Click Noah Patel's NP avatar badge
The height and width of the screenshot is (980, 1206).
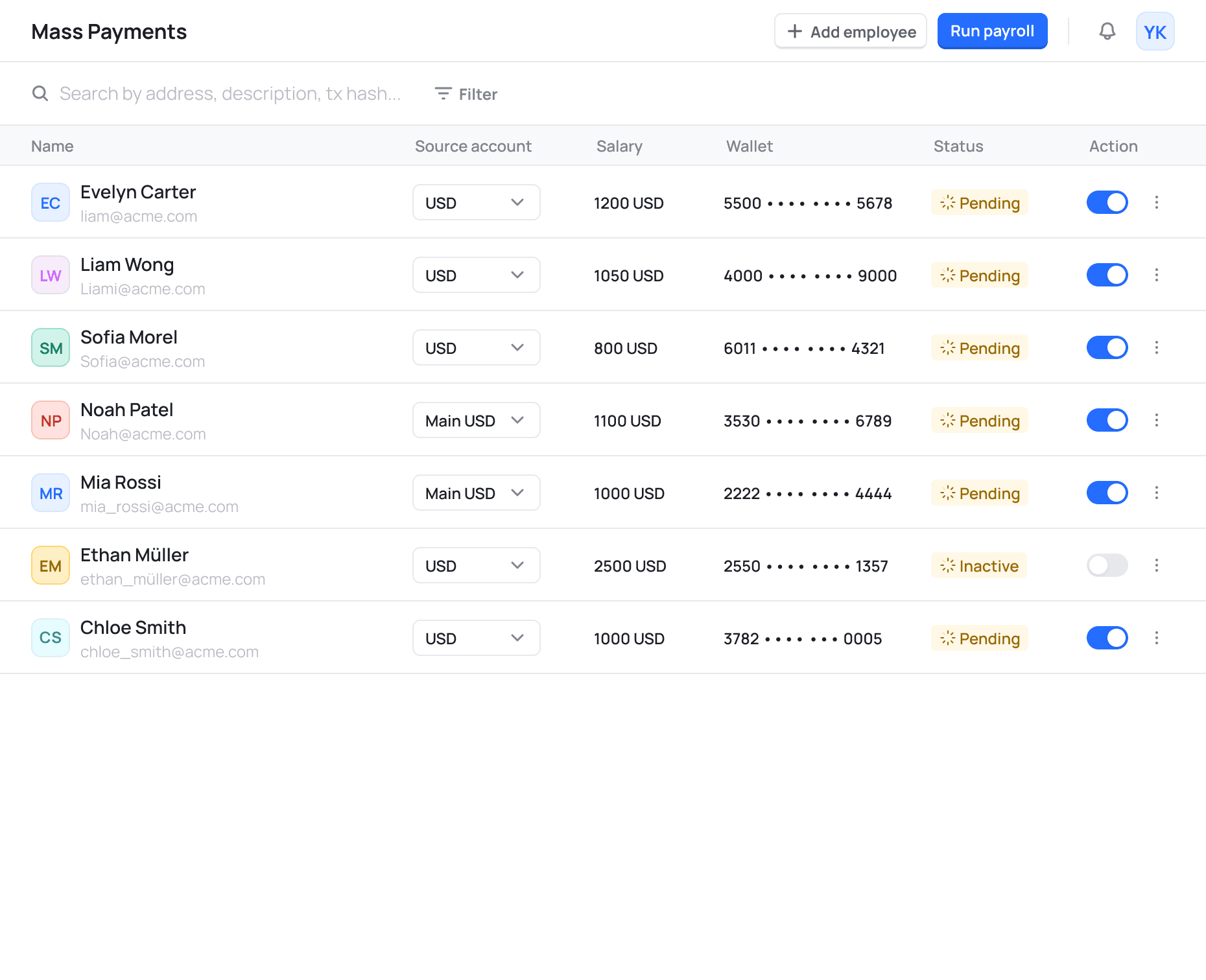(50, 420)
